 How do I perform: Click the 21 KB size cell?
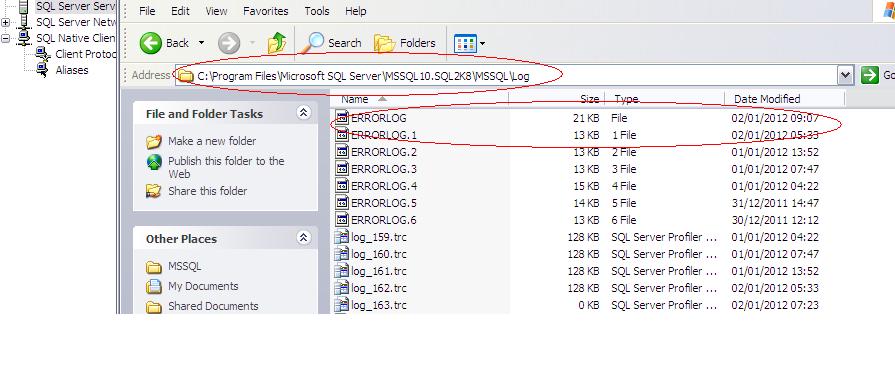[586, 118]
